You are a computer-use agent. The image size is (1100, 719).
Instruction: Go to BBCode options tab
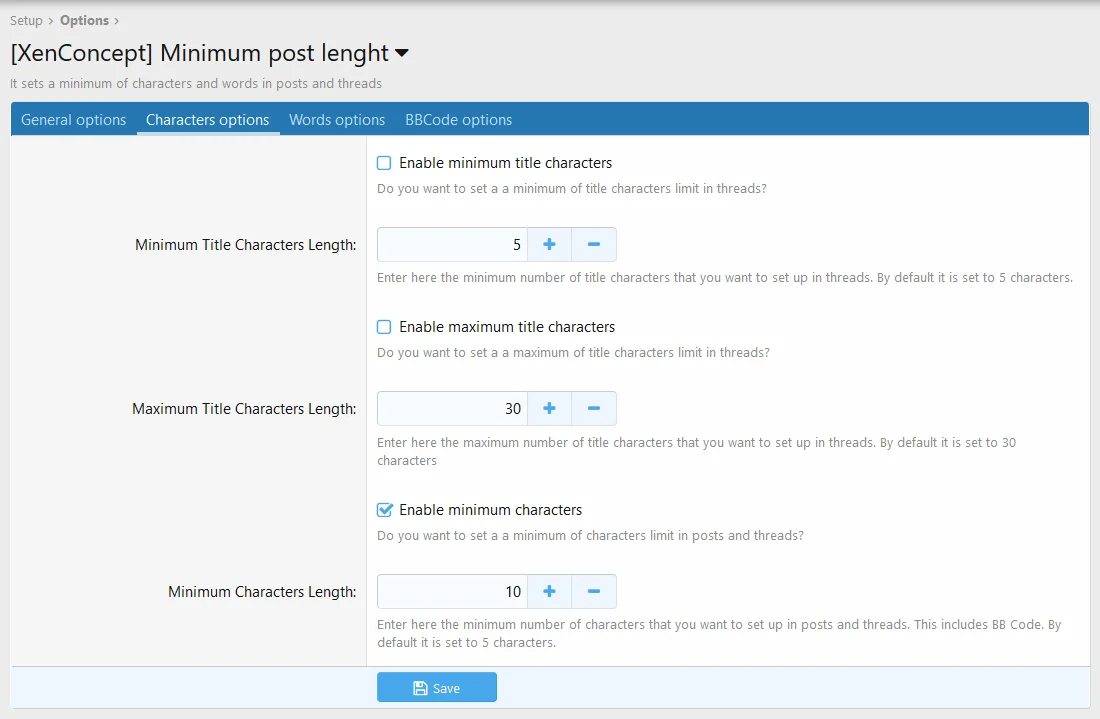[458, 120]
